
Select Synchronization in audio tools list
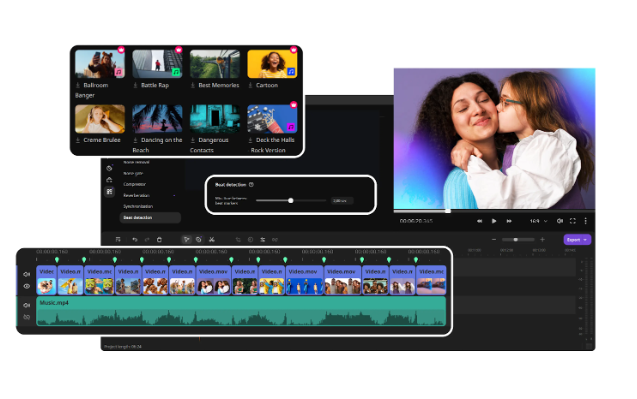point(138,206)
